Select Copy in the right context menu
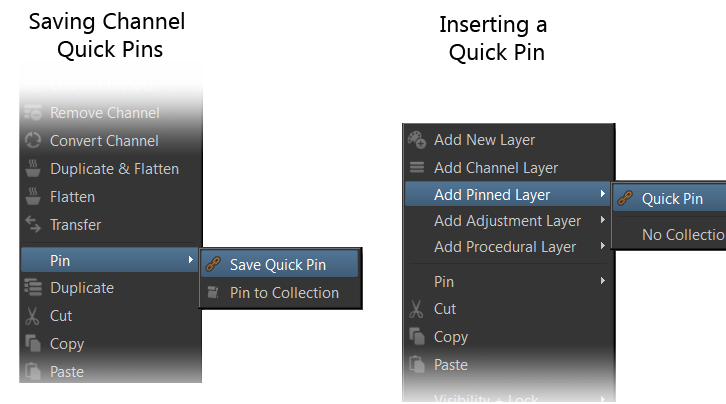The image size is (726, 404). pos(451,337)
